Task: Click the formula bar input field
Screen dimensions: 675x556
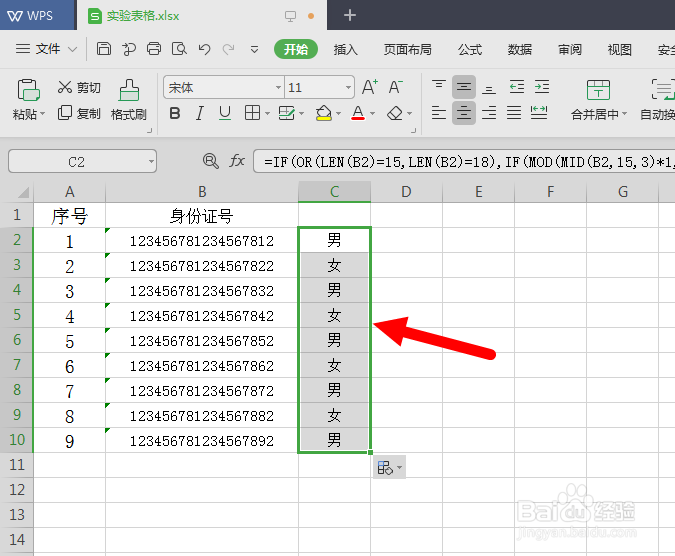Action: point(464,161)
